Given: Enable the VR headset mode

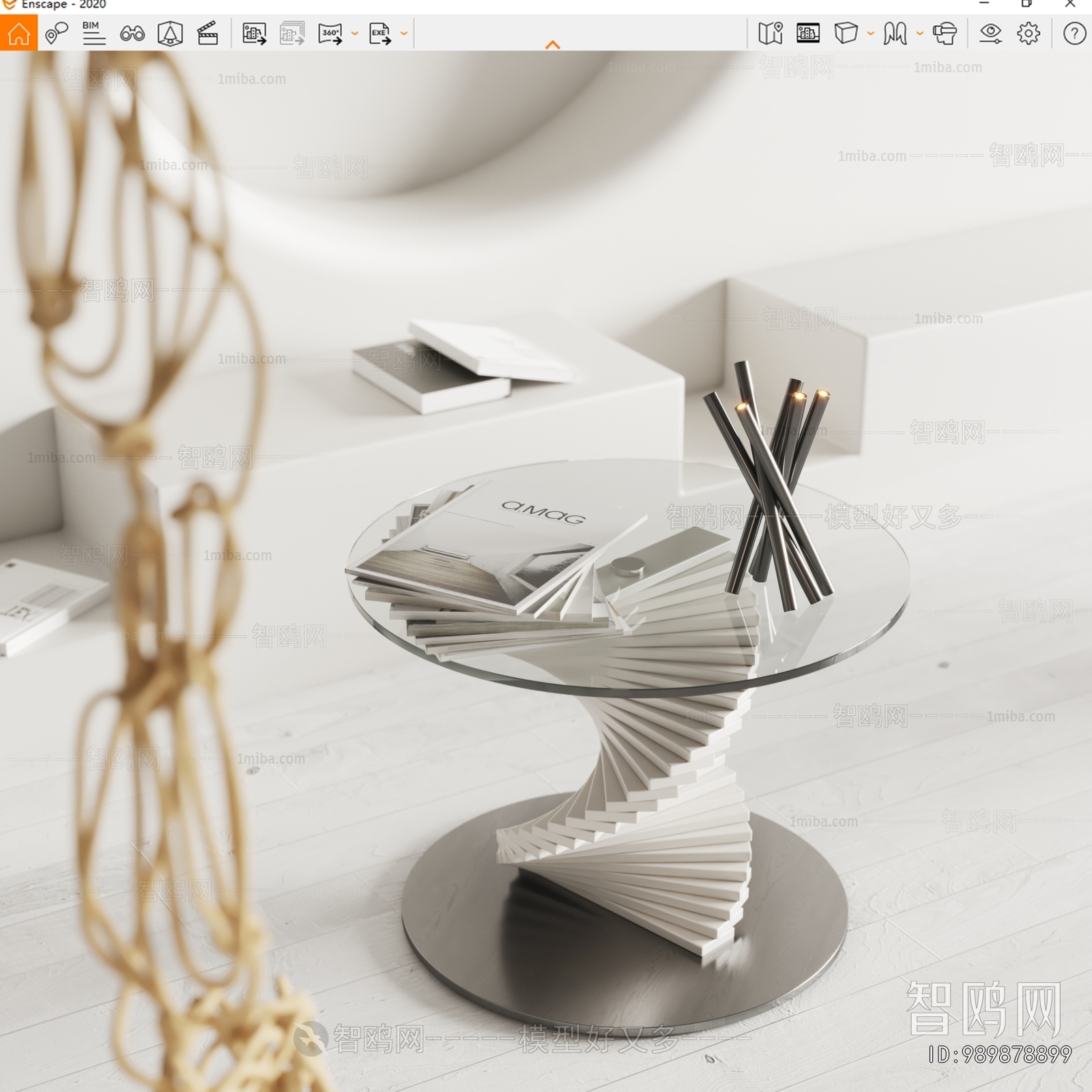Looking at the screenshot, I should [945, 33].
